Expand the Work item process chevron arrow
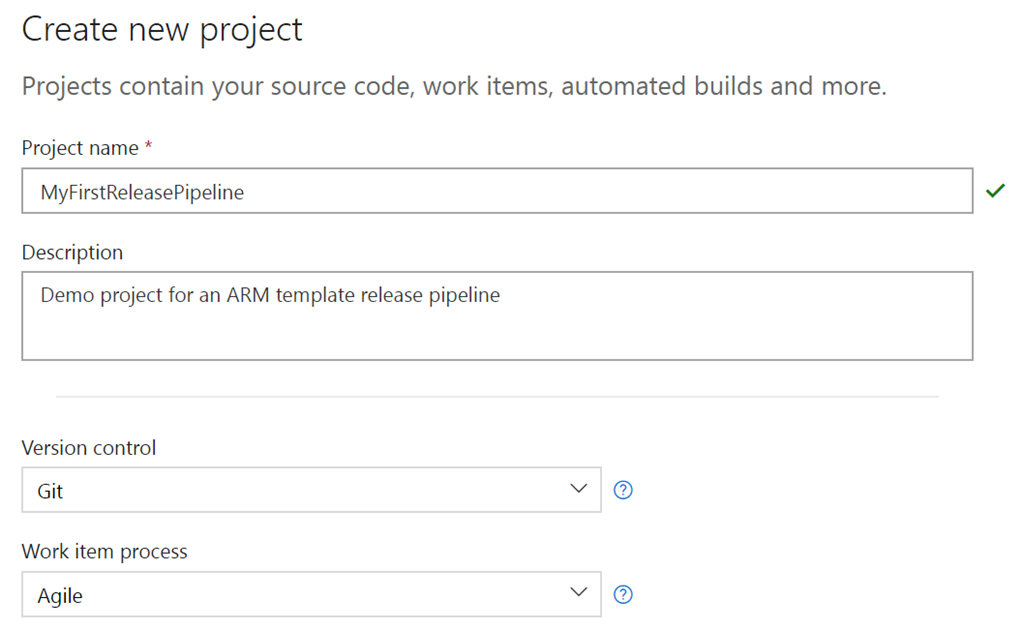Viewport: 1024px width, 630px height. click(x=578, y=594)
